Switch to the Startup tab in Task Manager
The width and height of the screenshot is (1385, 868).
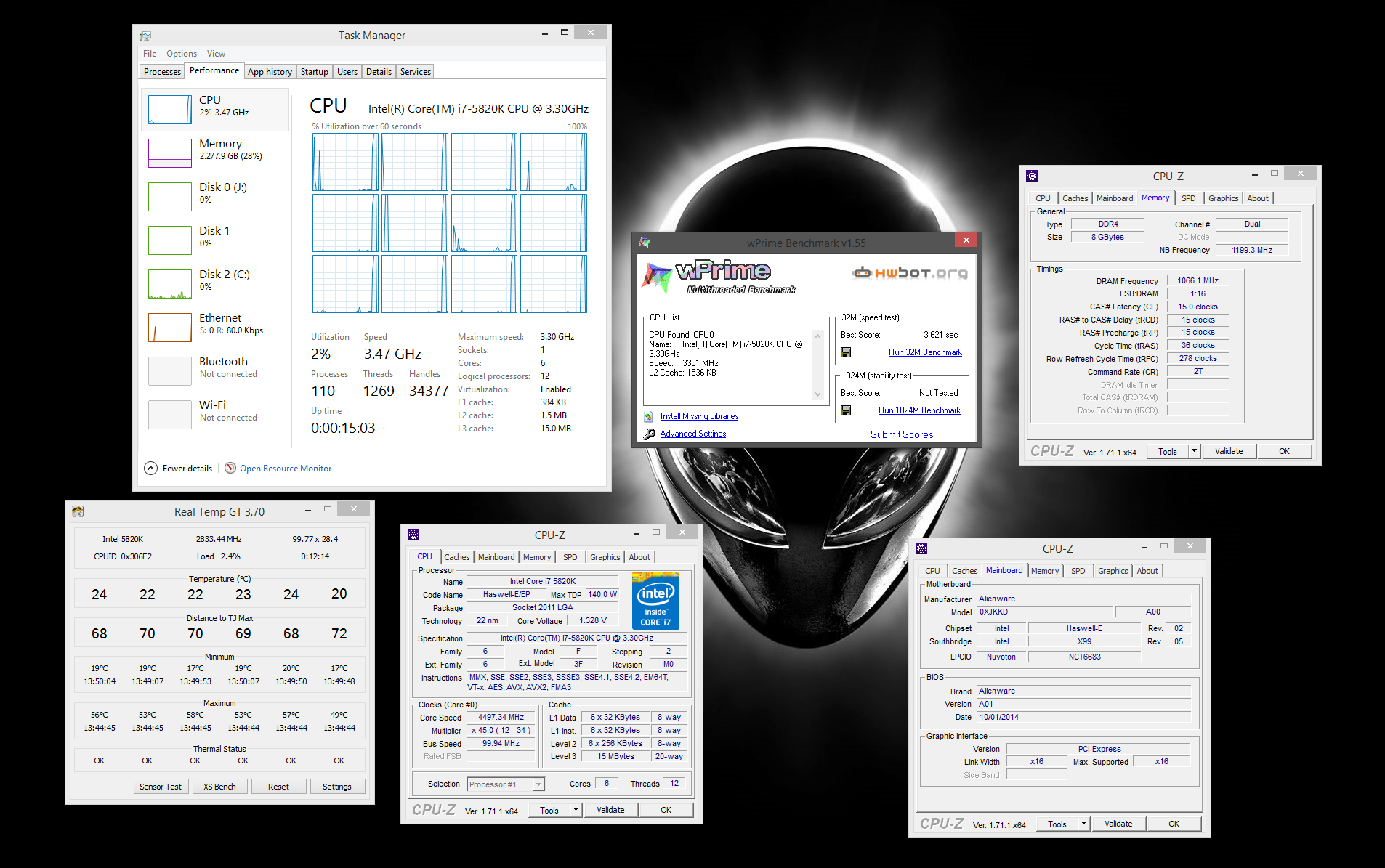315,72
